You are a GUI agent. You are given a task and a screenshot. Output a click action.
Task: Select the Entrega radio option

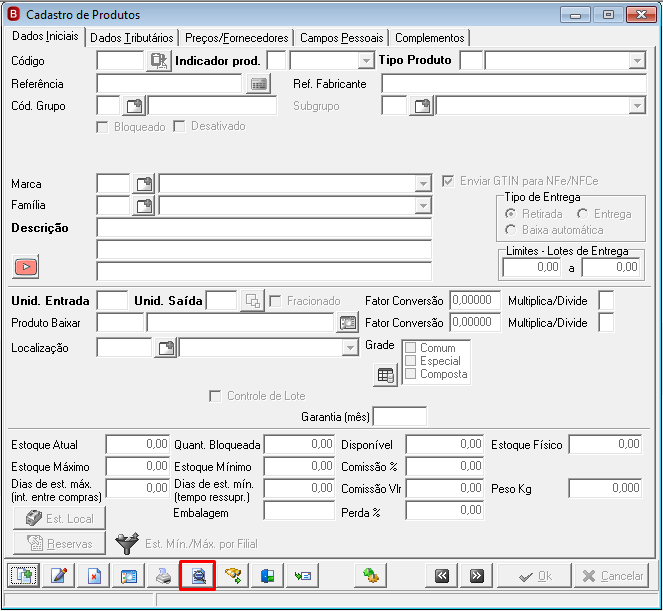click(x=582, y=214)
